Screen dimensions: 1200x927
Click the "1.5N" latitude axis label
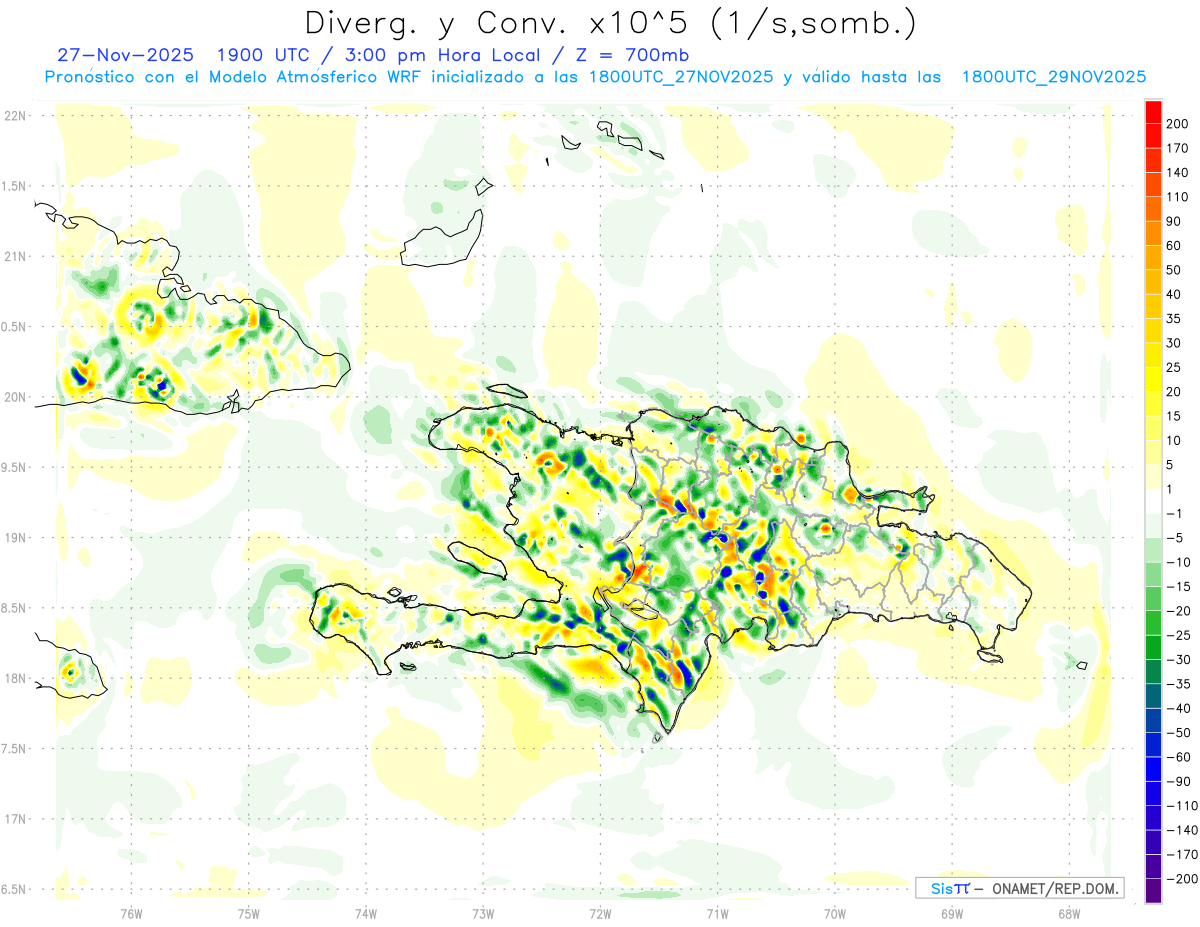[x=14, y=186]
